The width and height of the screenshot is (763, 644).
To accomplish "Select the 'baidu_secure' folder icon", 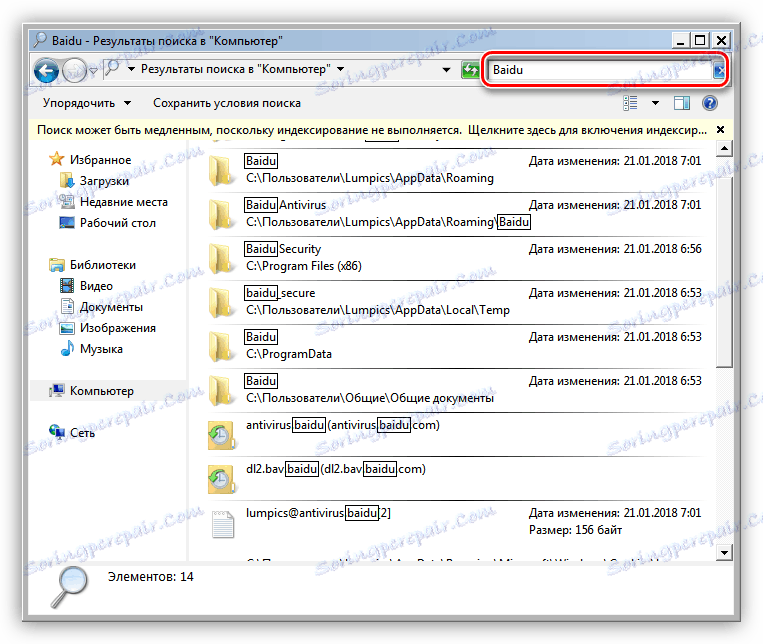I will point(221,302).
